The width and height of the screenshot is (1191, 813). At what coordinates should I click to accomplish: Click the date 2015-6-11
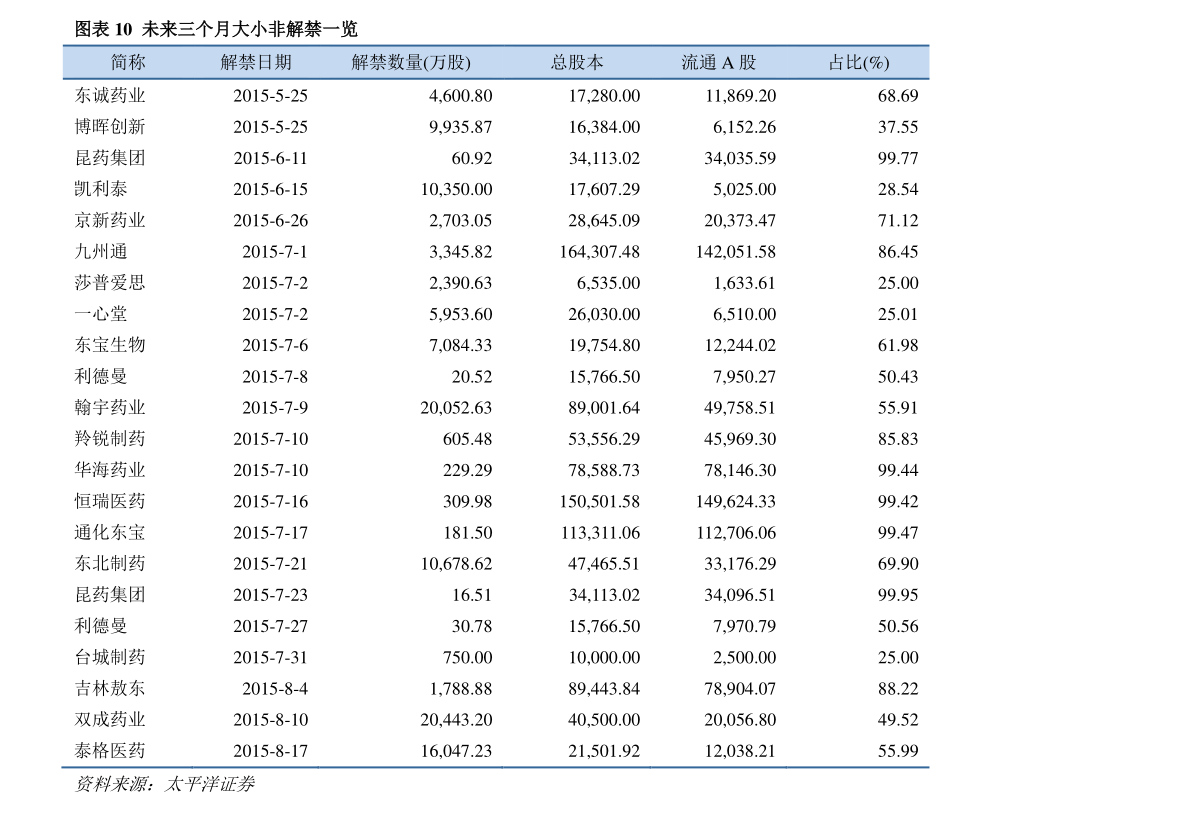click(270, 158)
